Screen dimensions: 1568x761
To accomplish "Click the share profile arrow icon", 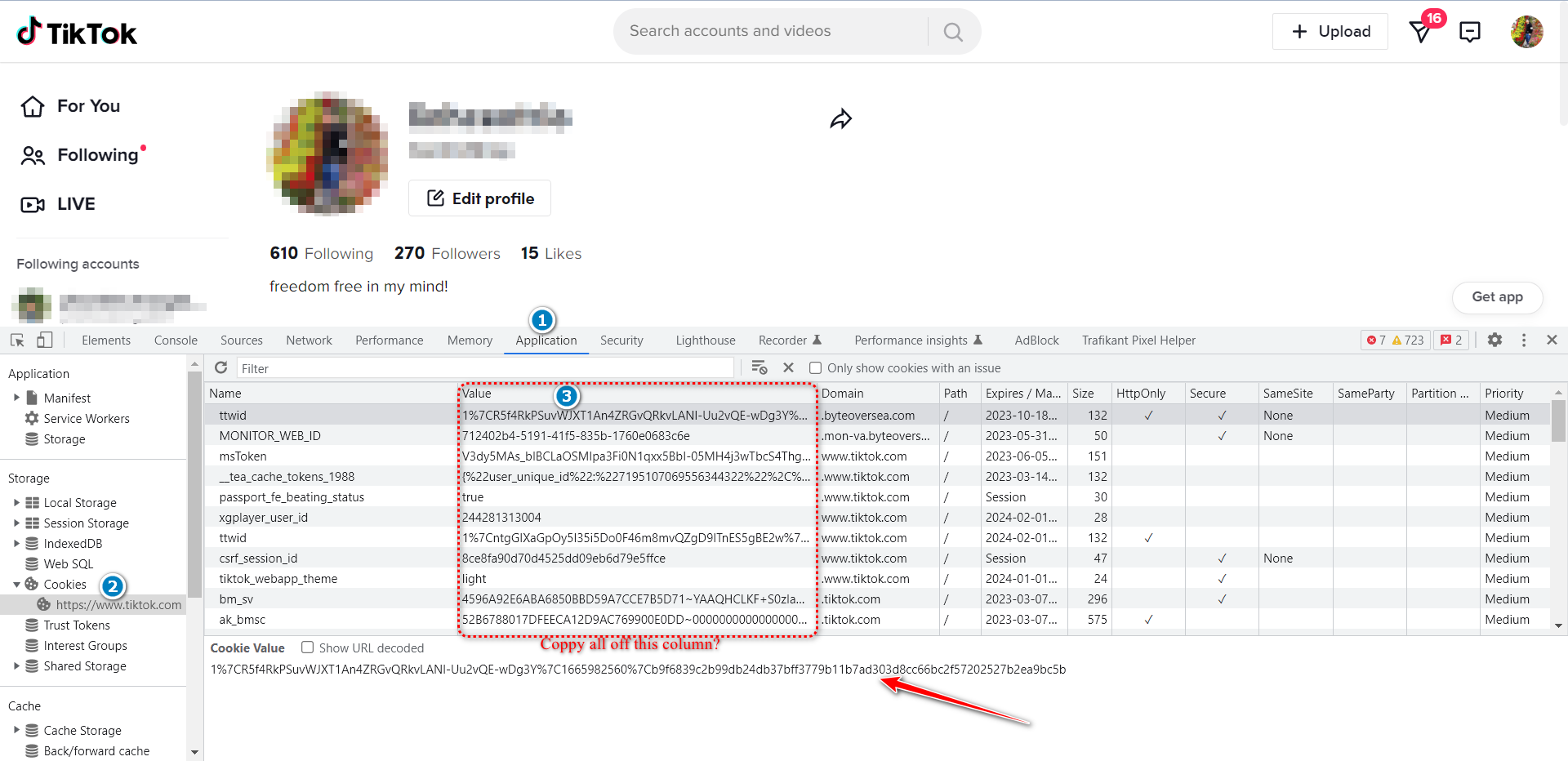I will (841, 119).
